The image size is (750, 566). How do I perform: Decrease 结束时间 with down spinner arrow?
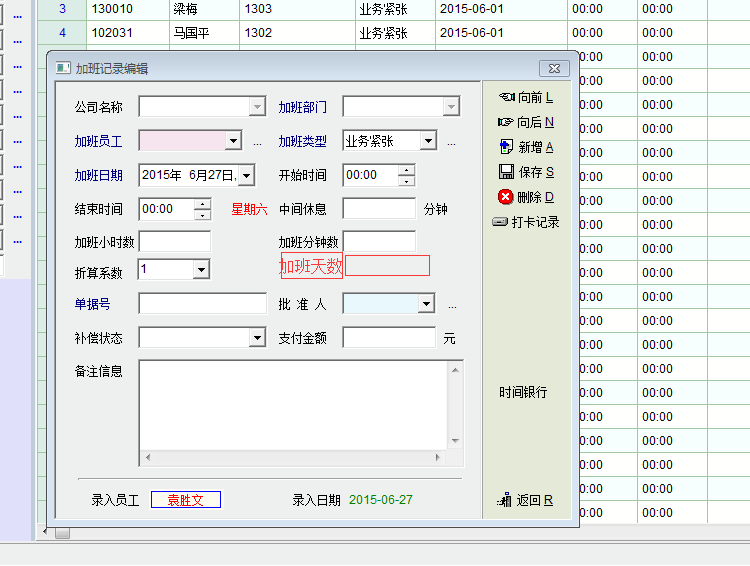202,215
